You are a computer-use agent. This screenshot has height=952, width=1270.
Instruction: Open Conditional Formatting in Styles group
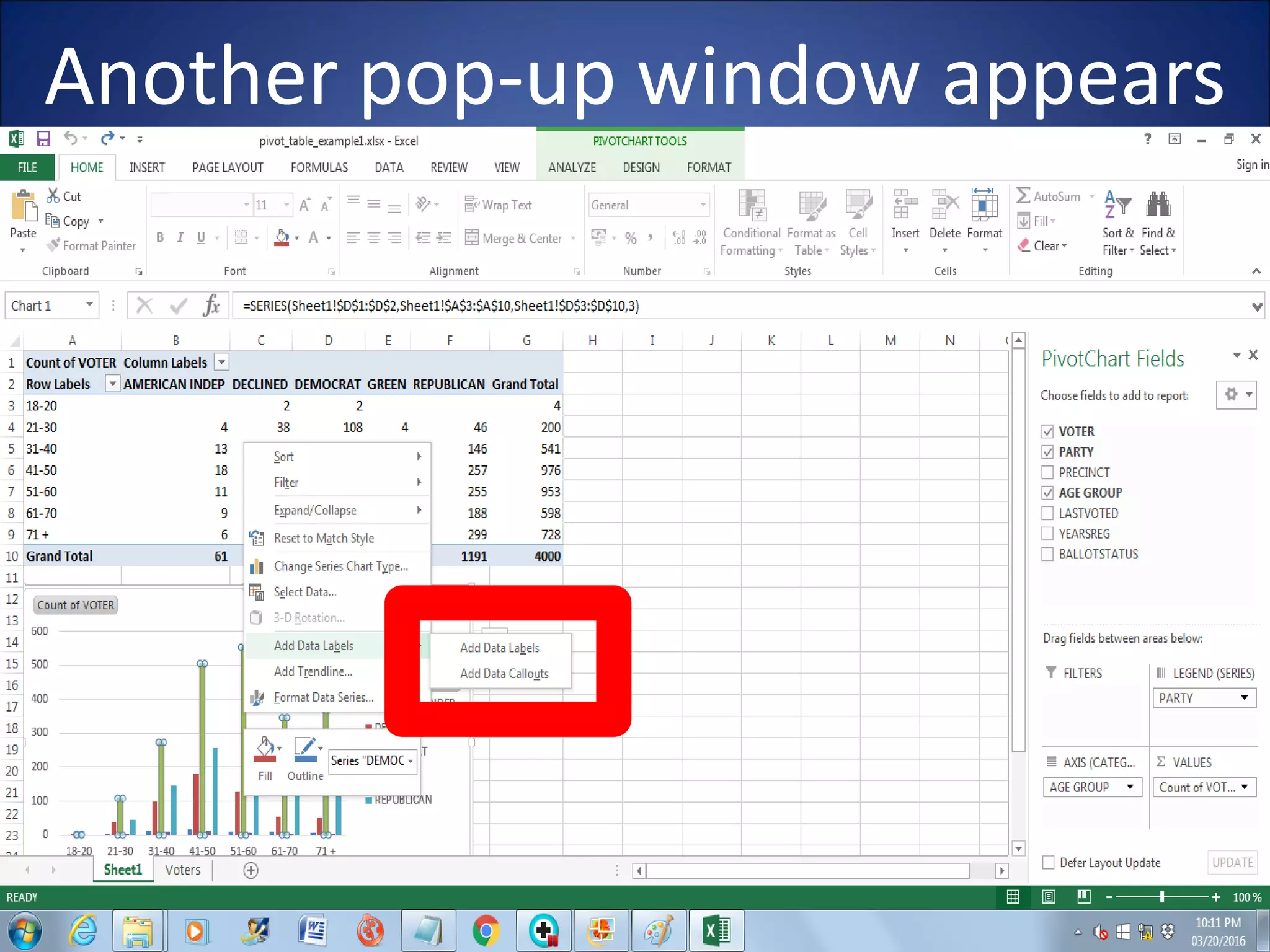pyautogui.click(x=752, y=223)
